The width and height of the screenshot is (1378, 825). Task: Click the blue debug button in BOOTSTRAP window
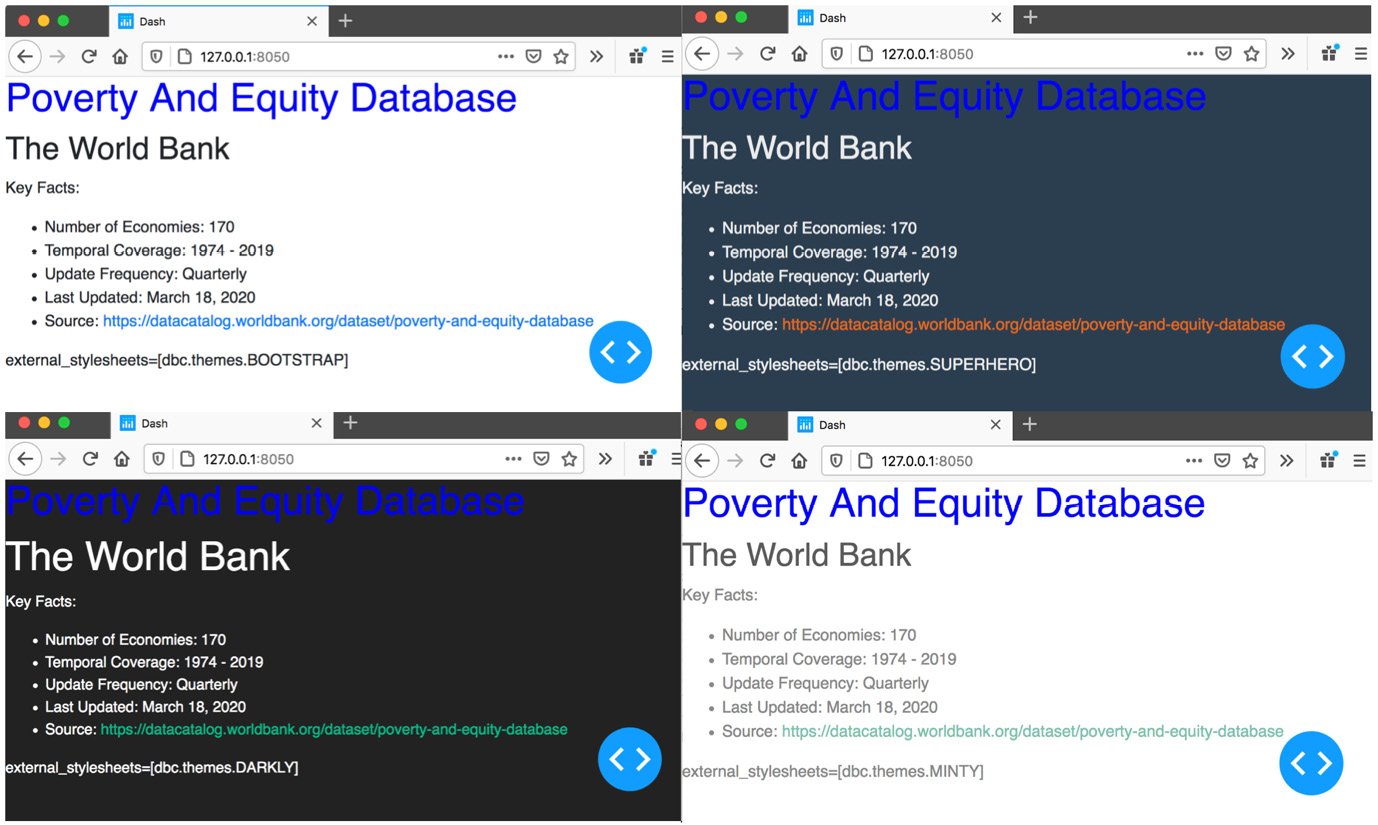tap(621, 352)
